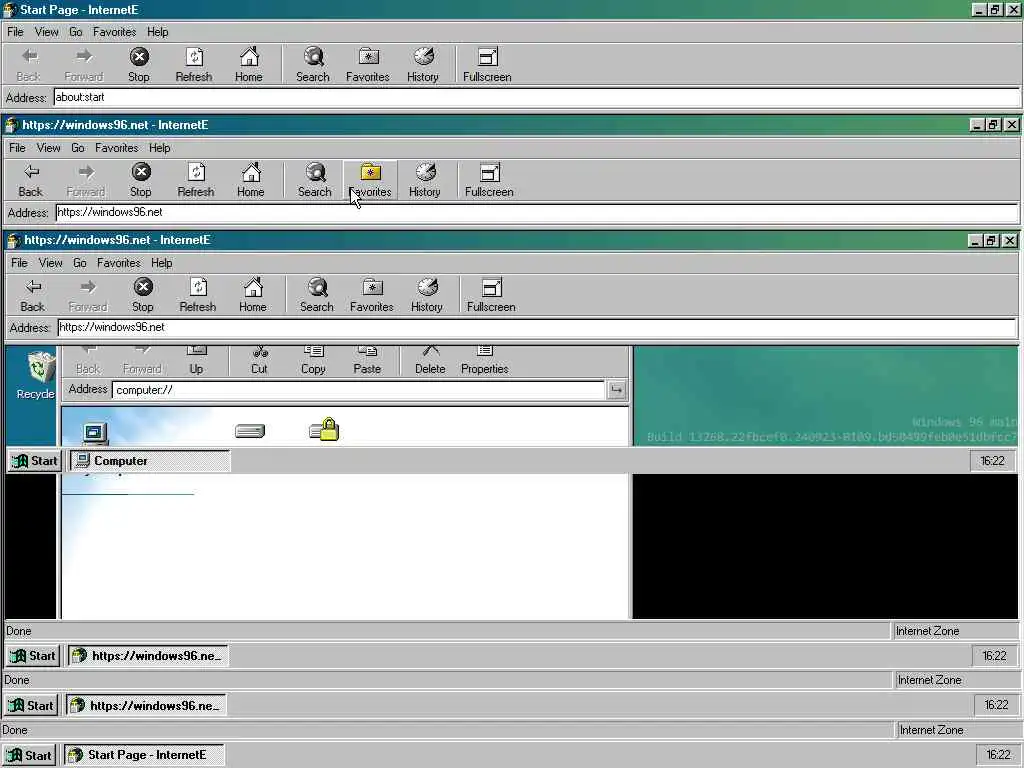The height and width of the screenshot is (768, 1024).
Task: Select the gray drive icon in explorer
Action: point(250,431)
